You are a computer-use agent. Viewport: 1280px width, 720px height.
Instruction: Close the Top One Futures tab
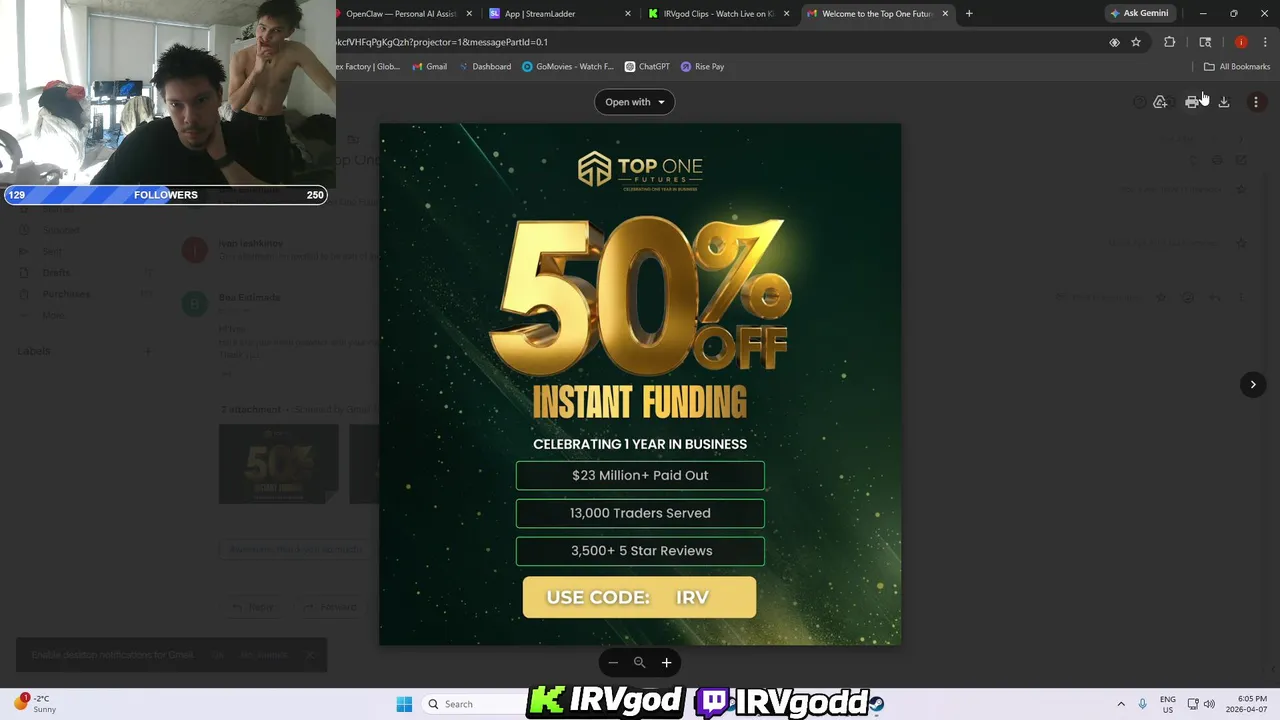(945, 14)
